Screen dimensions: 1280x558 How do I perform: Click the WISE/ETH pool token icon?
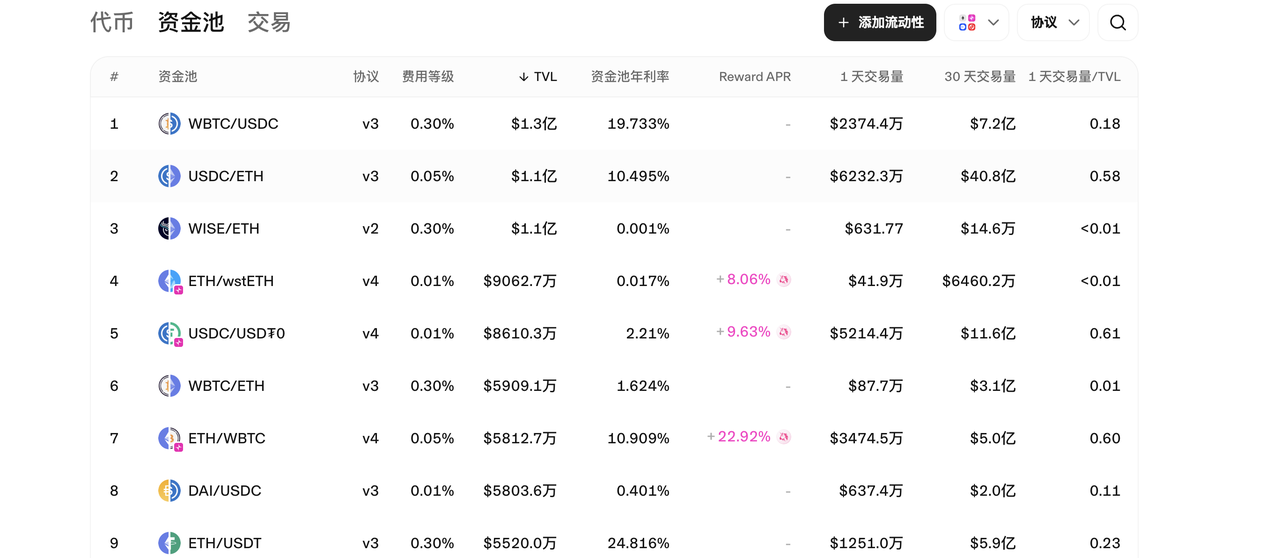[x=169, y=228]
